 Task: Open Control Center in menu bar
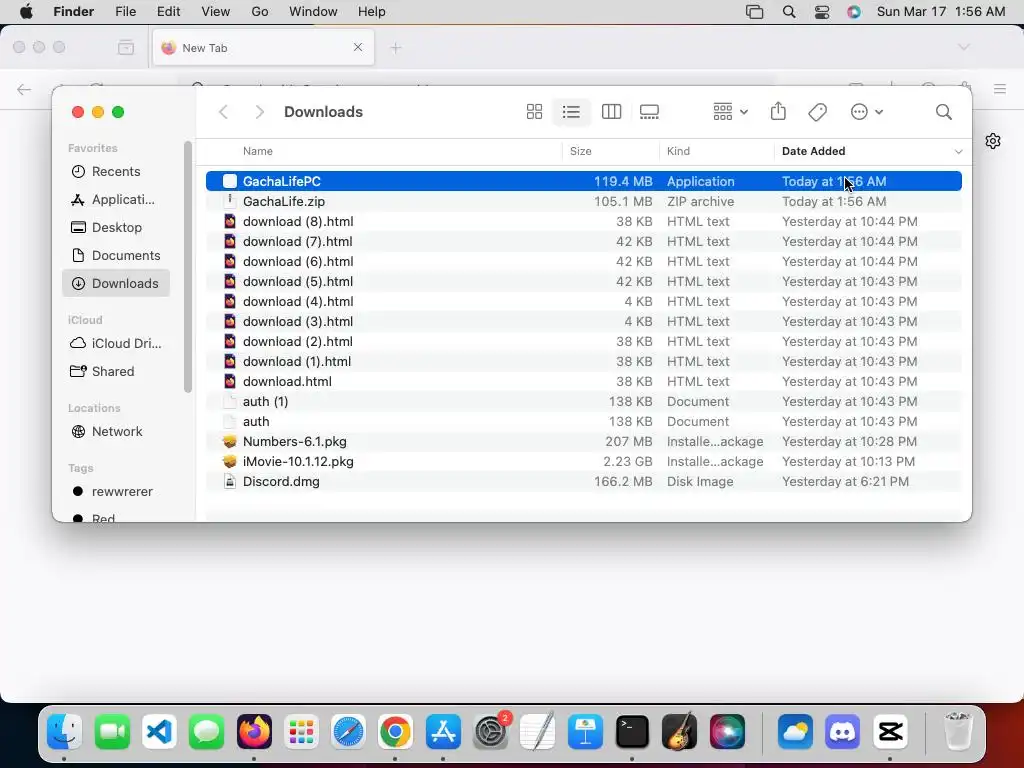coord(822,12)
